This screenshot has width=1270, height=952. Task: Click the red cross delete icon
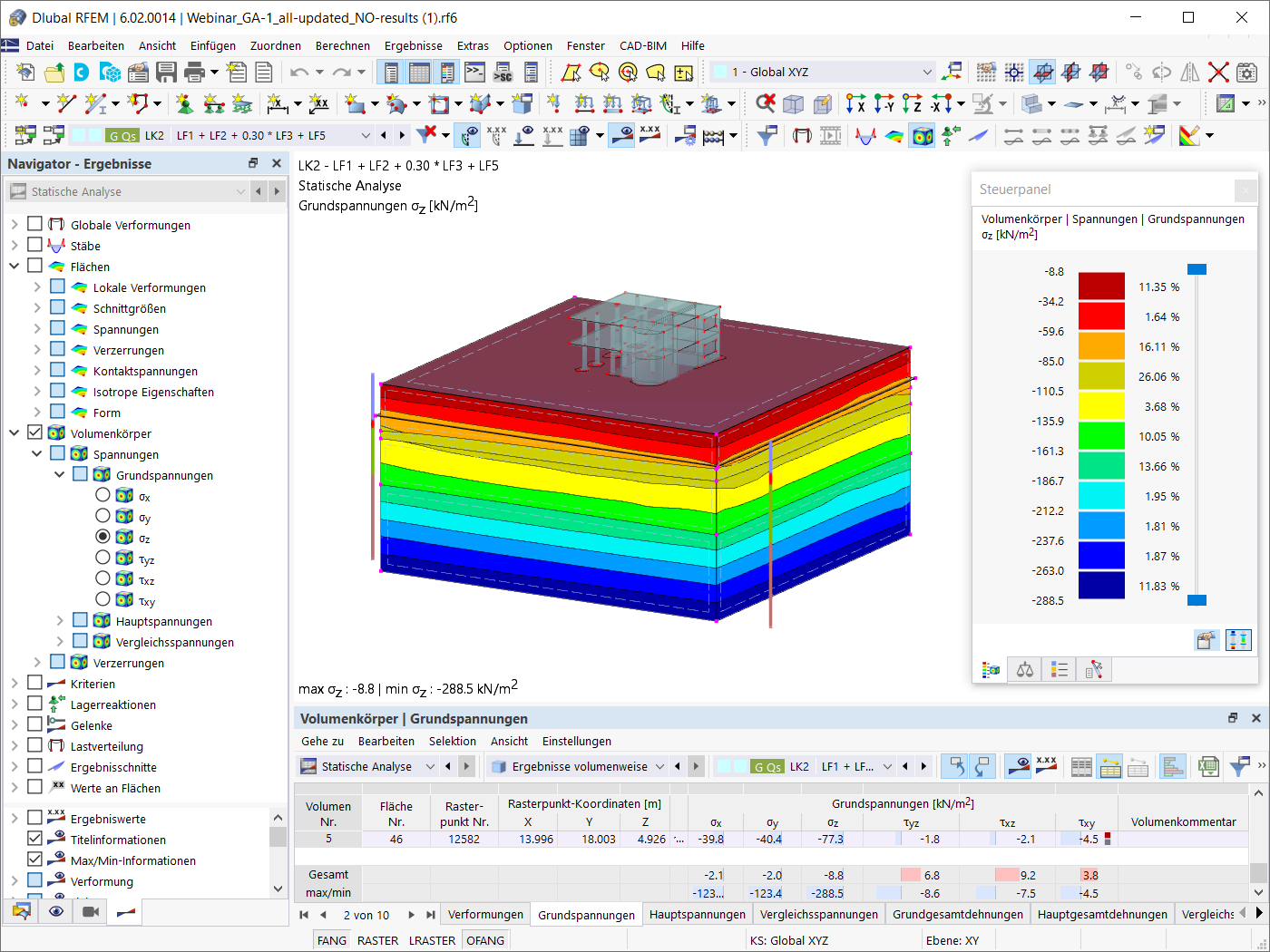click(1218, 72)
